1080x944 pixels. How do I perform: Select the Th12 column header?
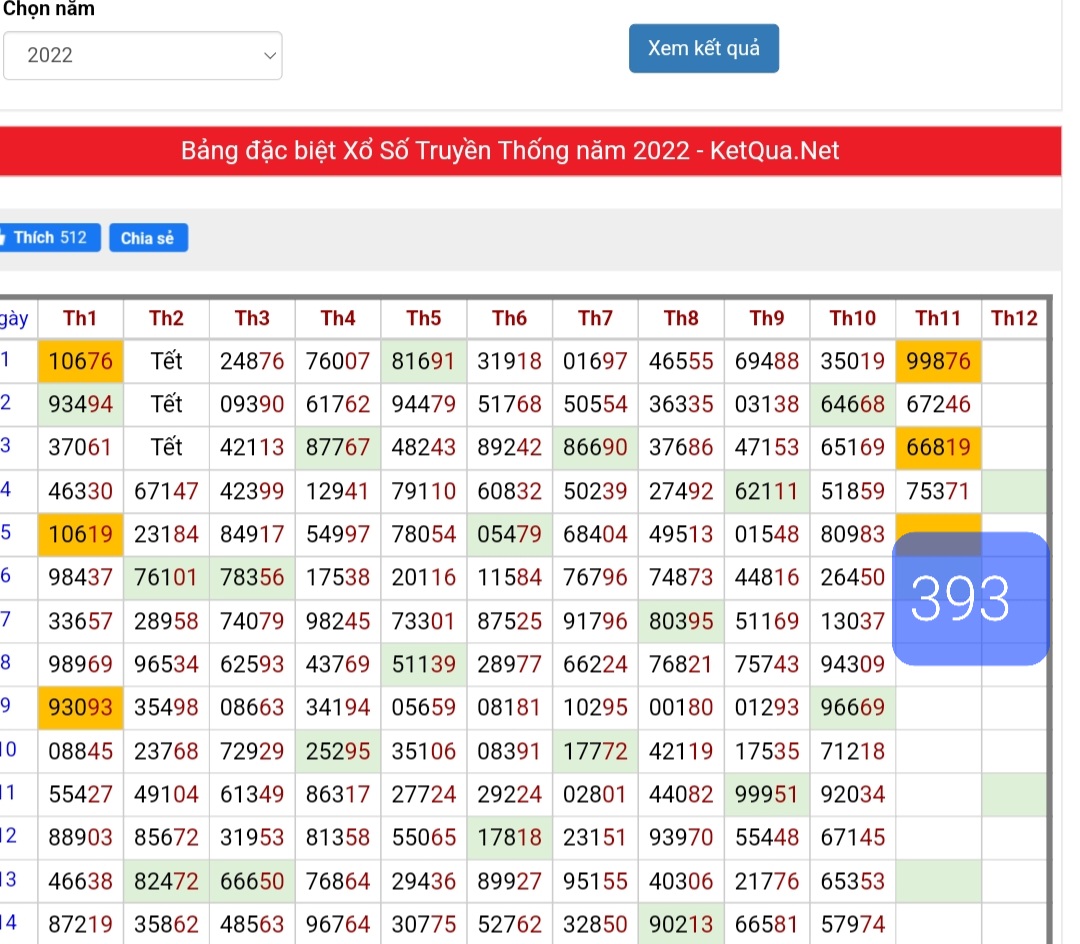[x=1014, y=318]
